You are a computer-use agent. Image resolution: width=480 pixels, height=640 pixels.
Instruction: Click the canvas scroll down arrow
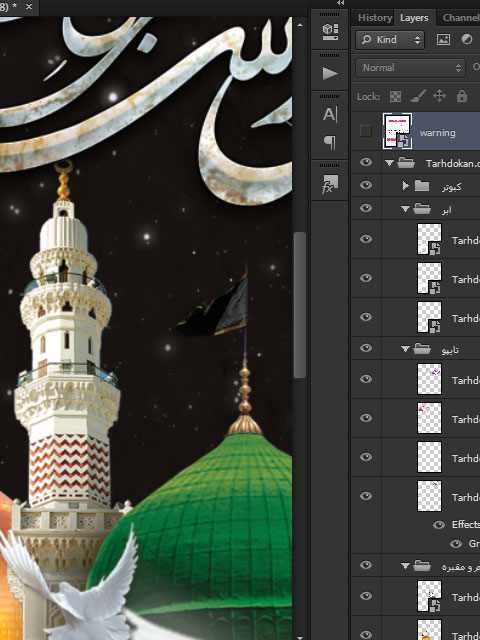coord(300,638)
